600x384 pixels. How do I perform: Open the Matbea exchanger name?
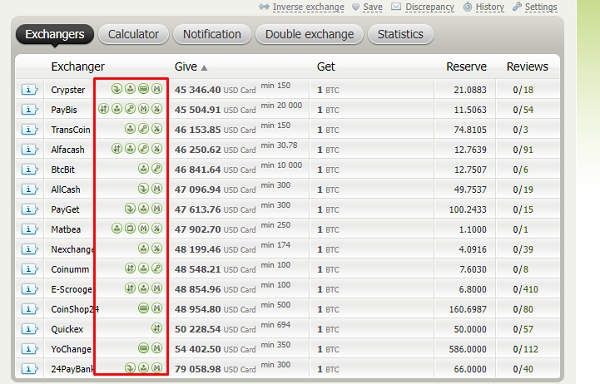pyautogui.click(x=66, y=229)
